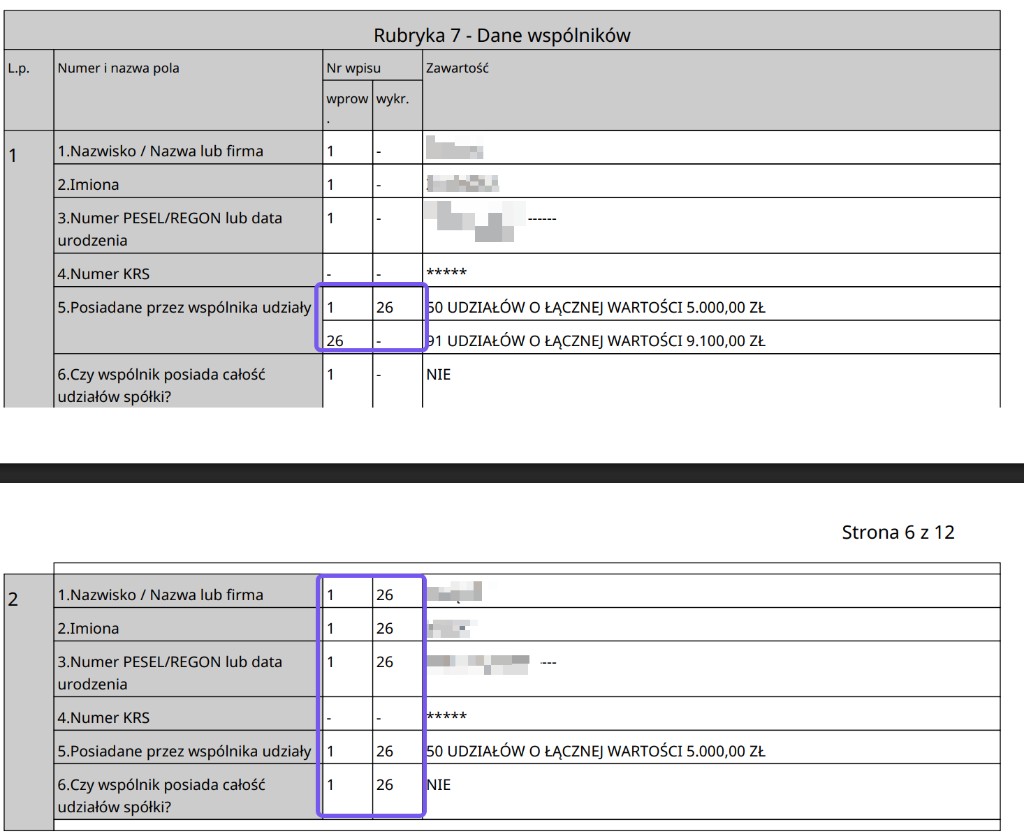Click the '1.Nazwisko / Nazwa lub firma' label for partner 2
This screenshot has width=1024, height=836.
[160, 595]
